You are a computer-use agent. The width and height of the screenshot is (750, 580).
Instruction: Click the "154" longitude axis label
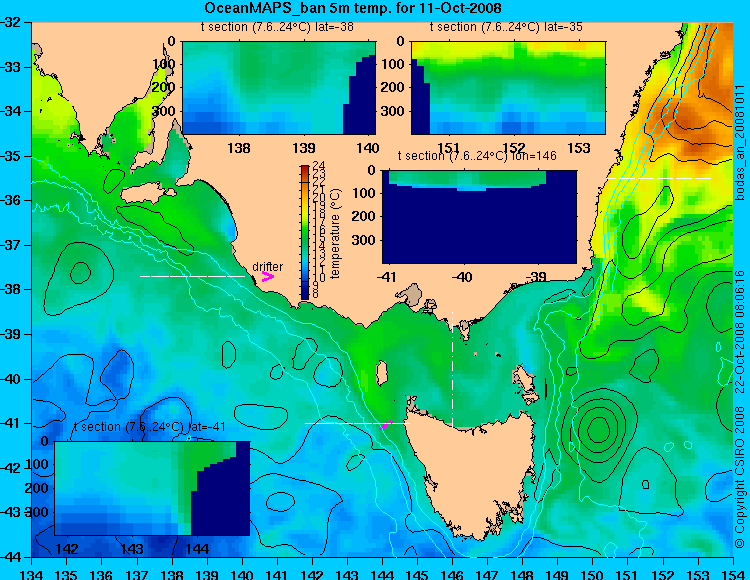pyautogui.click(x=733, y=573)
